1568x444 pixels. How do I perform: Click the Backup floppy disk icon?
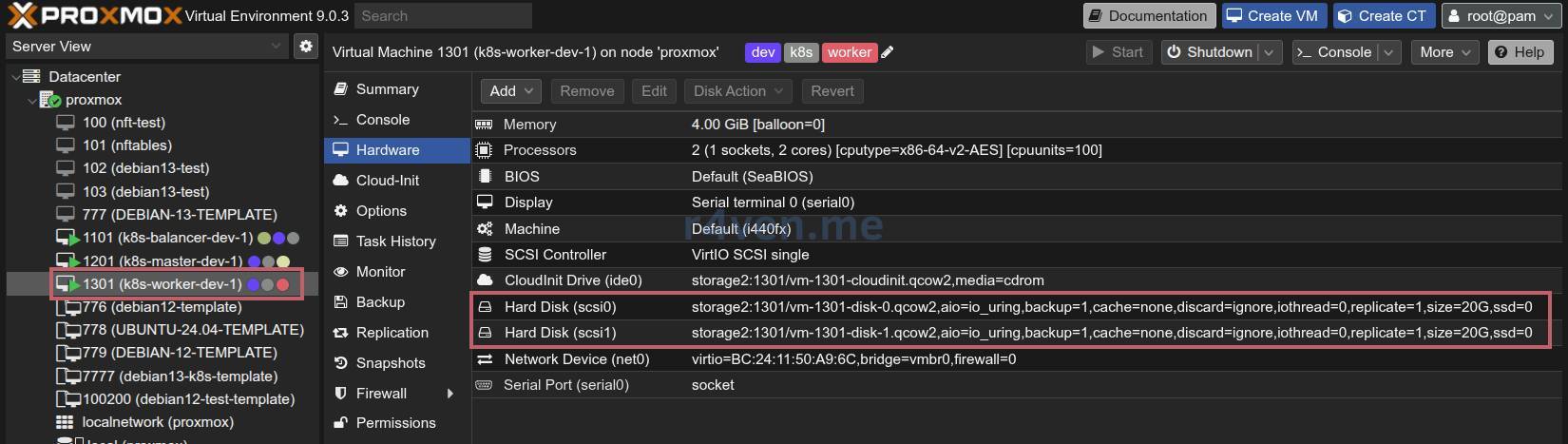point(340,302)
